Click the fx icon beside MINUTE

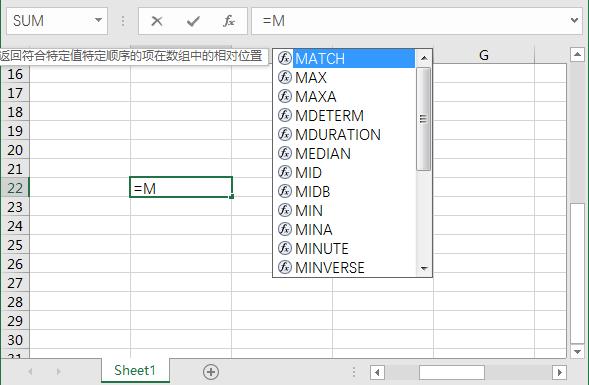pyautogui.click(x=285, y=248)
